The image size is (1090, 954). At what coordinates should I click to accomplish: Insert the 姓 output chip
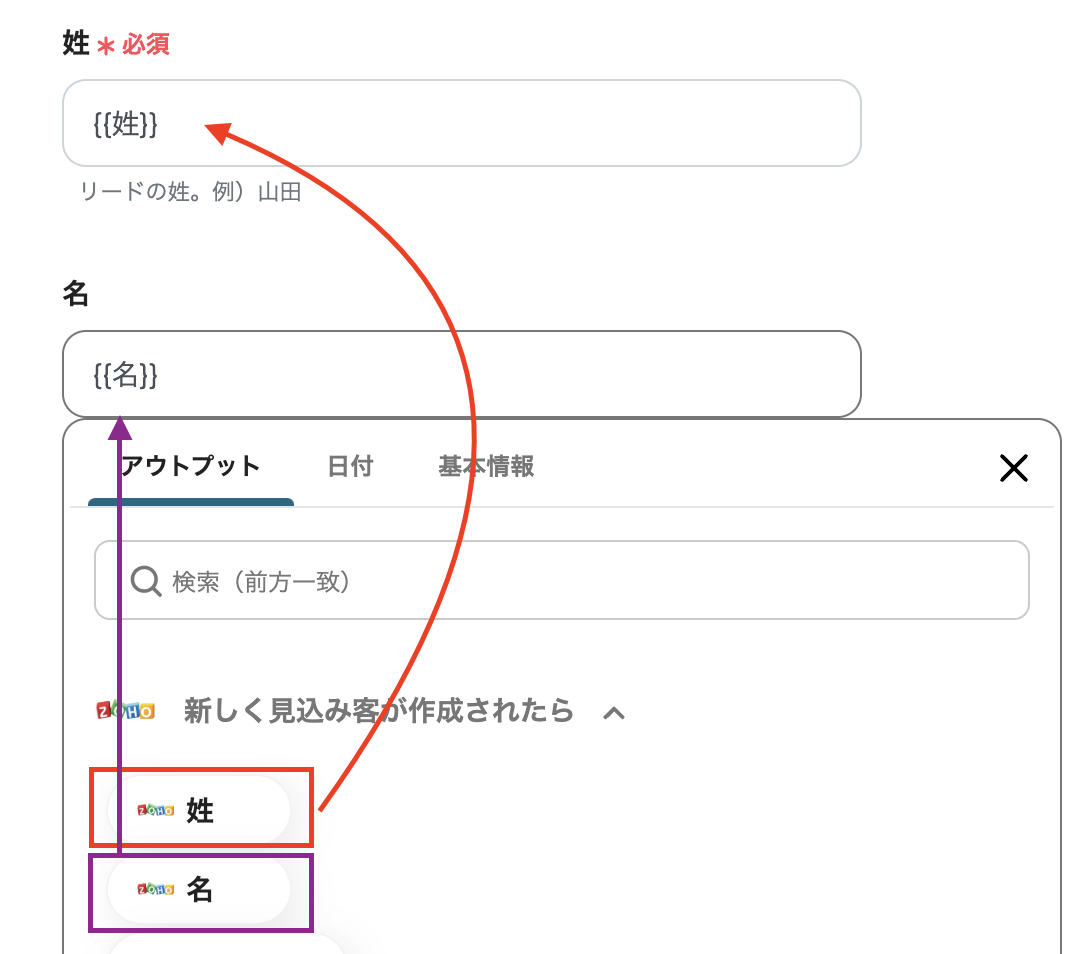click(x=199, y=810)
